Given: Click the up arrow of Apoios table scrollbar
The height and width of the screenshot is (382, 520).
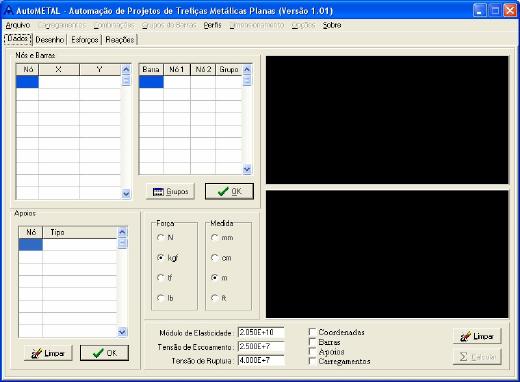Looking at the screenshot, I should coord(123,232).
